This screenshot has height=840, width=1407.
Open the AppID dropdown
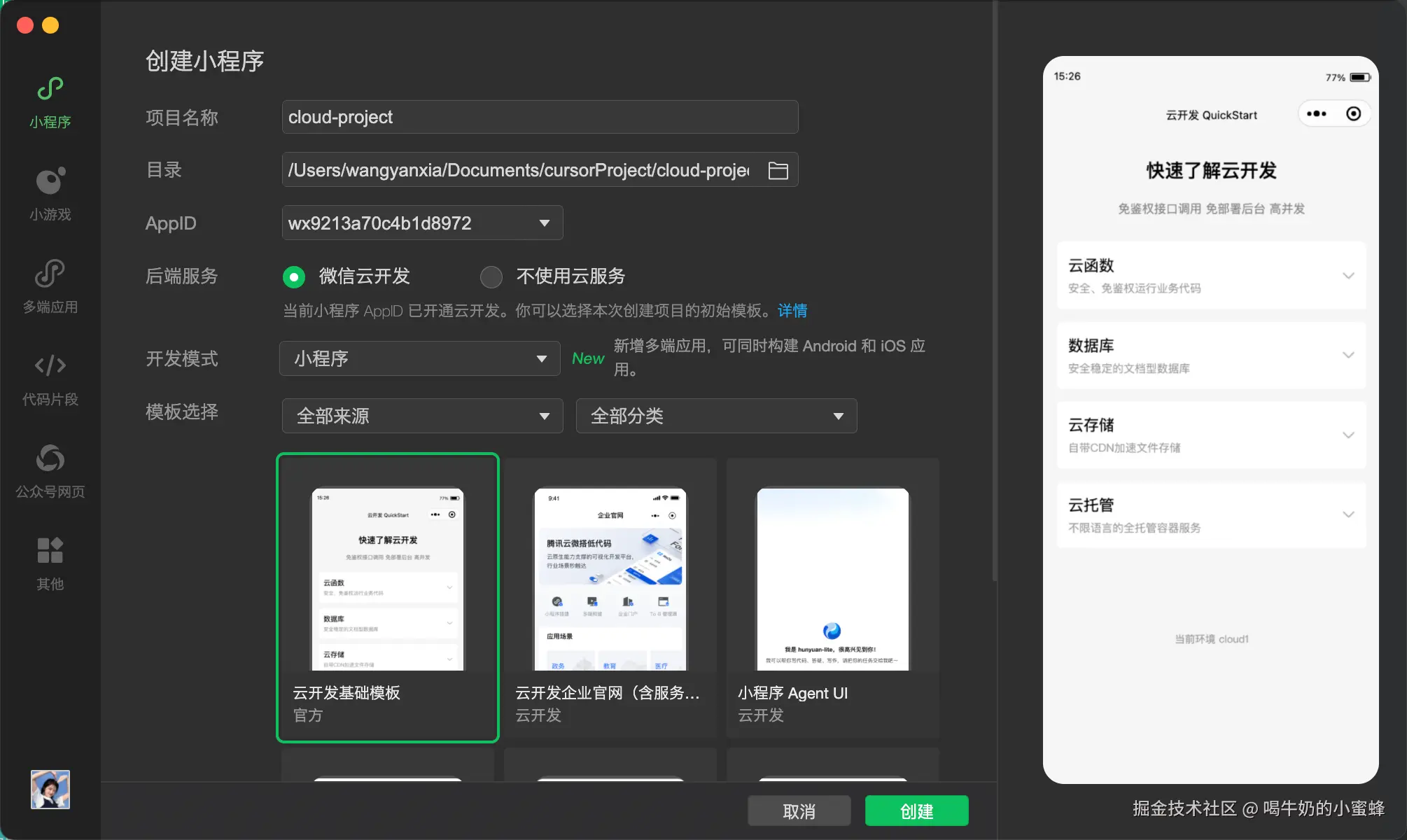(x=422, y=223)
